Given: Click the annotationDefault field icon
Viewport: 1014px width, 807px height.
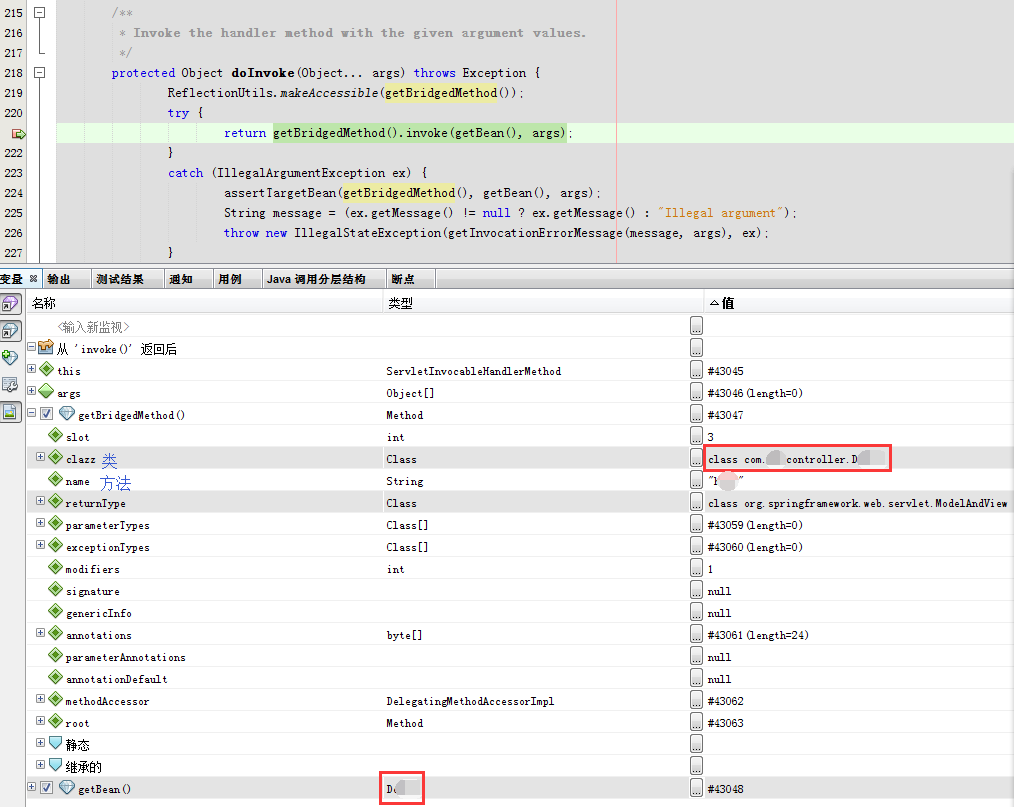Looking at the screenshot, I should 56,677.
